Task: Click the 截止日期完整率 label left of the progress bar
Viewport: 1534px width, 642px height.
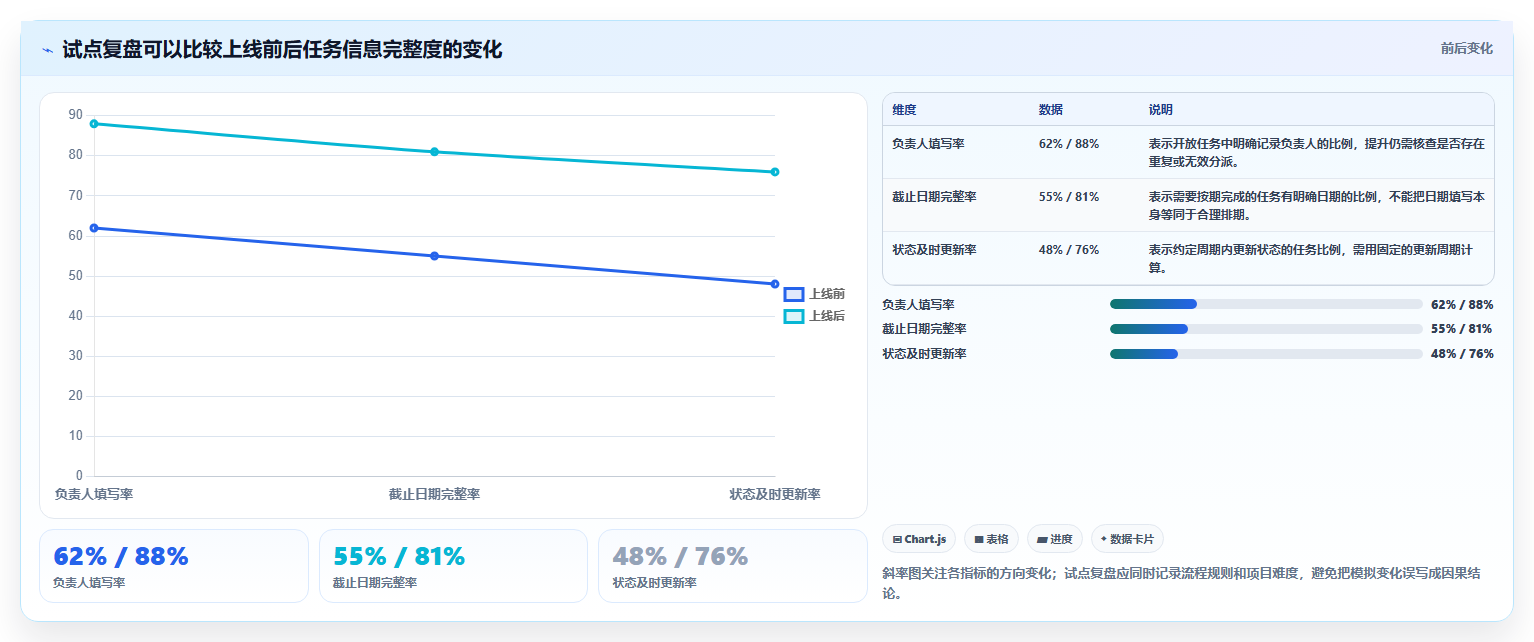Action: pyautogui.click(x=924, y=329)
